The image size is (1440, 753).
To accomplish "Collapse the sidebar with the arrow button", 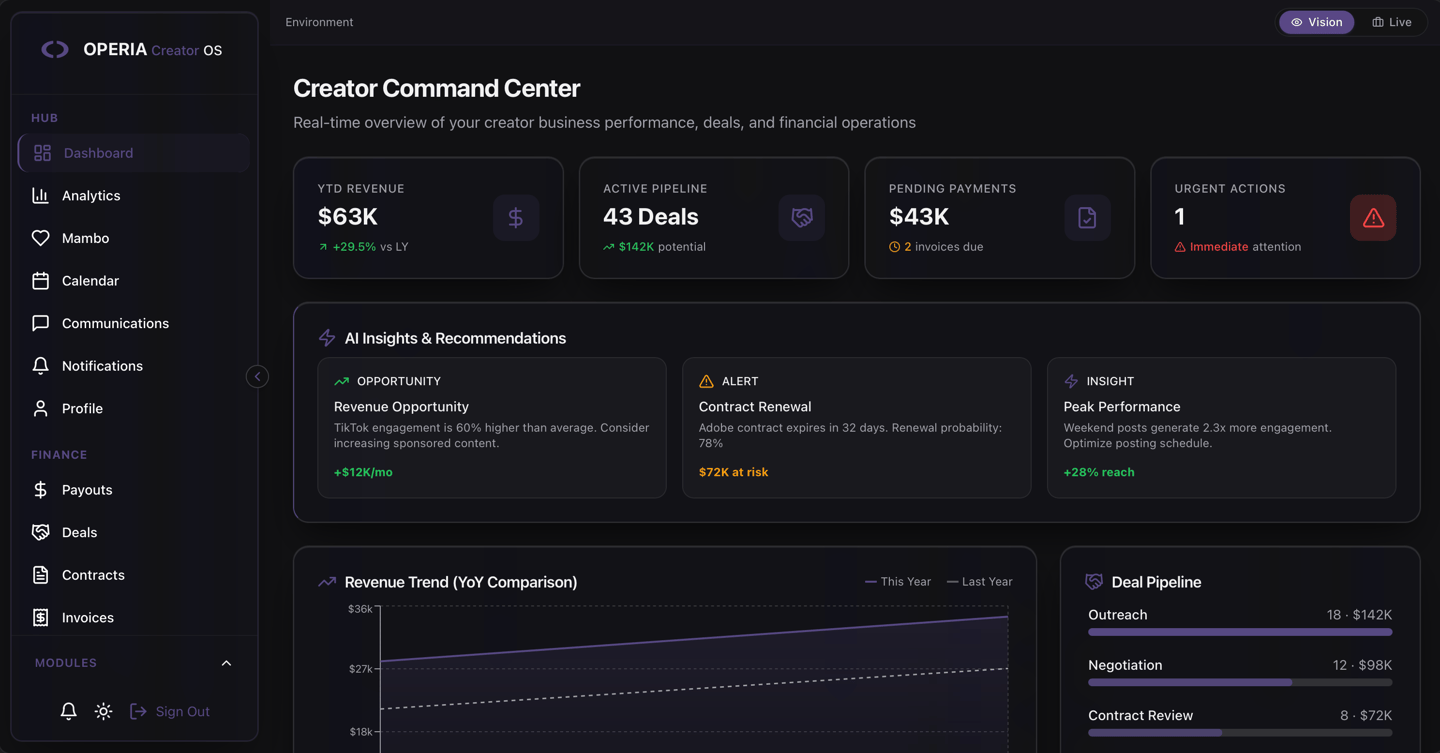I will 257,376.
